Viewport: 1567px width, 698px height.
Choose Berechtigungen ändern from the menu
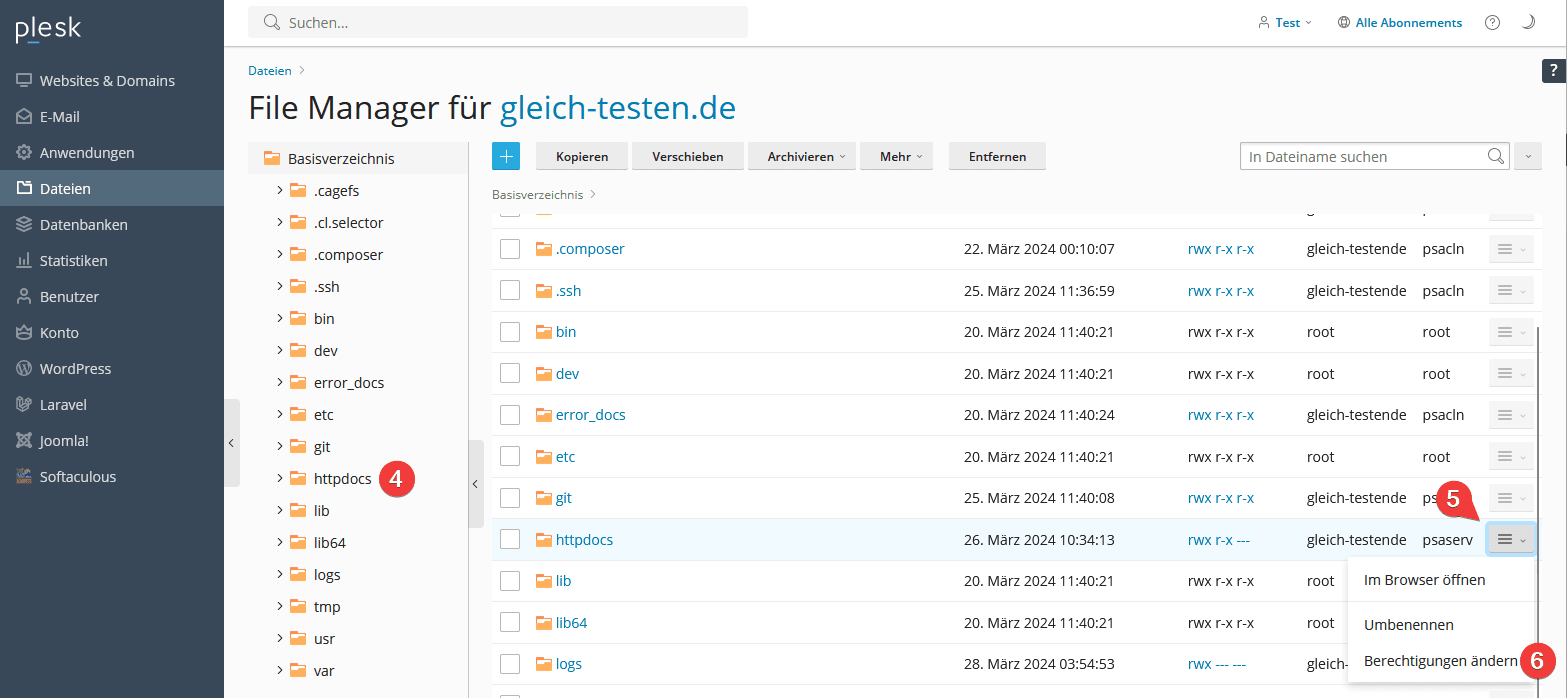click(x=1439, y=661)
